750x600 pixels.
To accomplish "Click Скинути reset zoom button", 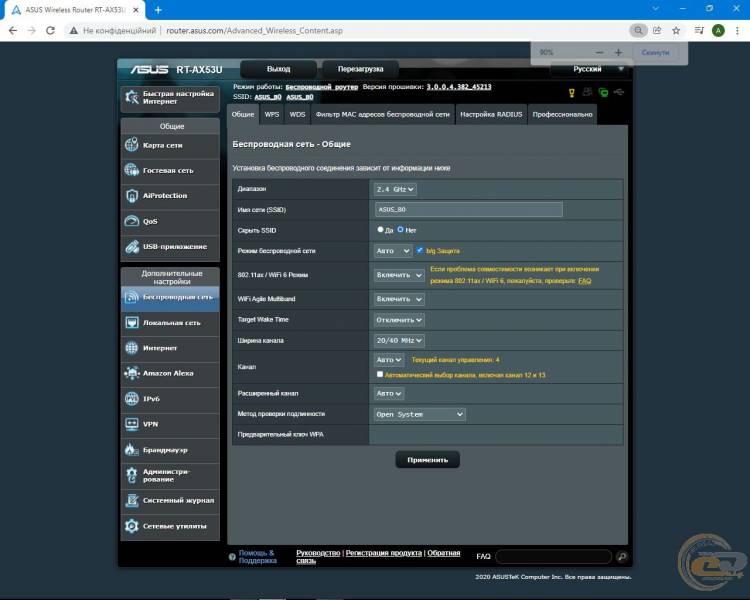I will pyautogui.click(x=655, y=53).
